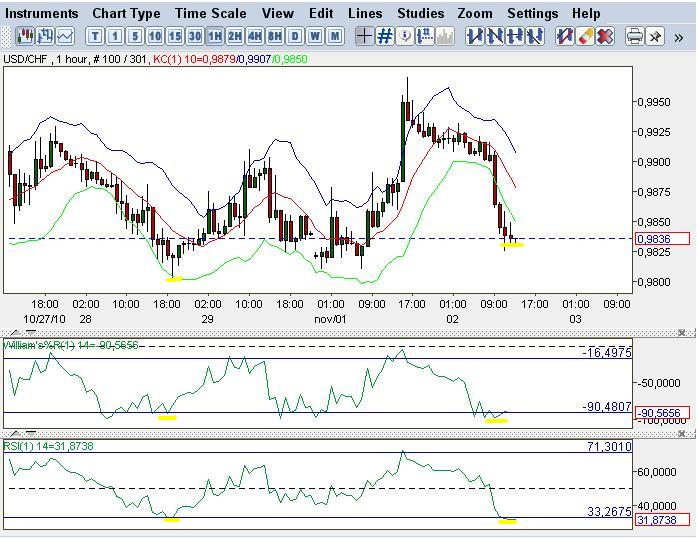Click the eraser icon in toolbar
Viewport: 697px width, 539px height.
(x=585, y=36)
